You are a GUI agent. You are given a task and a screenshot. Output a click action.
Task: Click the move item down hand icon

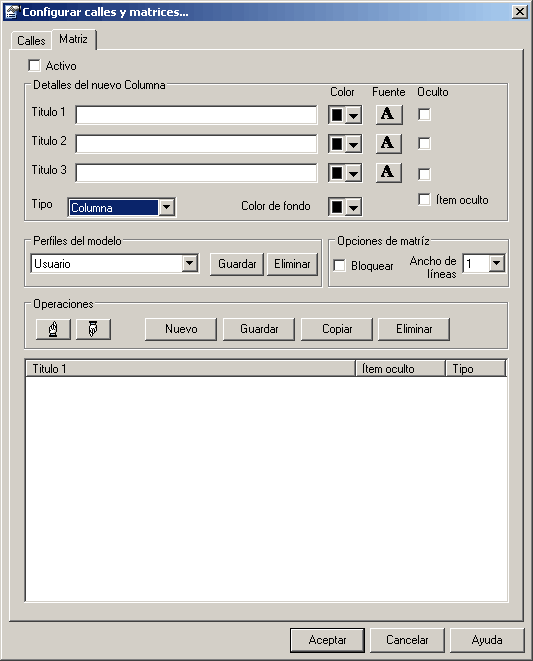tap(93, 329)
